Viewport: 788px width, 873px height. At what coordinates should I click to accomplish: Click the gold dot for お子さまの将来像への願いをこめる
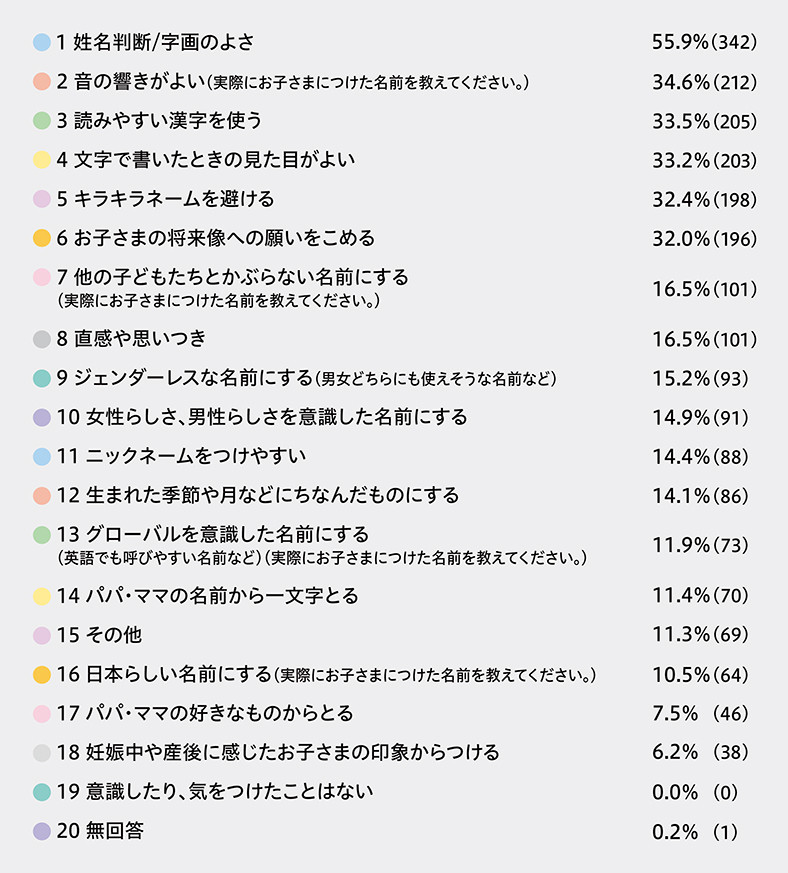click(x=41, y=239)
